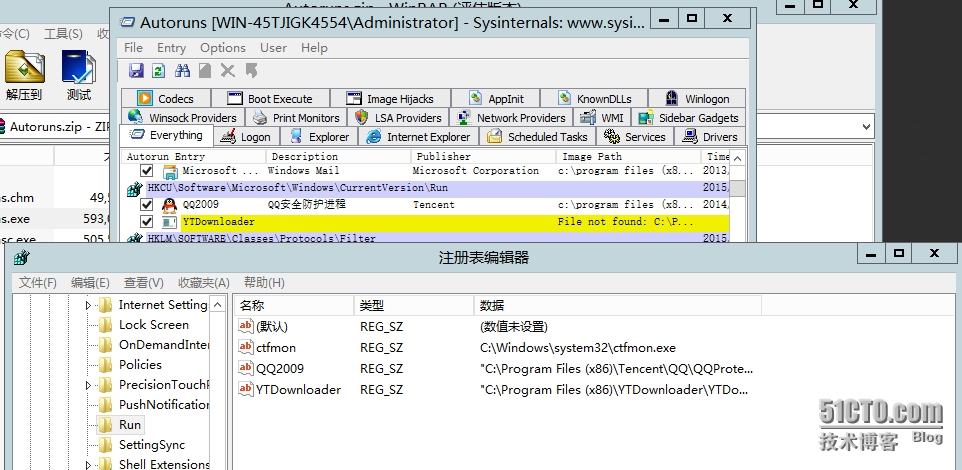Click the Policies folder icon

[x=106, y=364]
